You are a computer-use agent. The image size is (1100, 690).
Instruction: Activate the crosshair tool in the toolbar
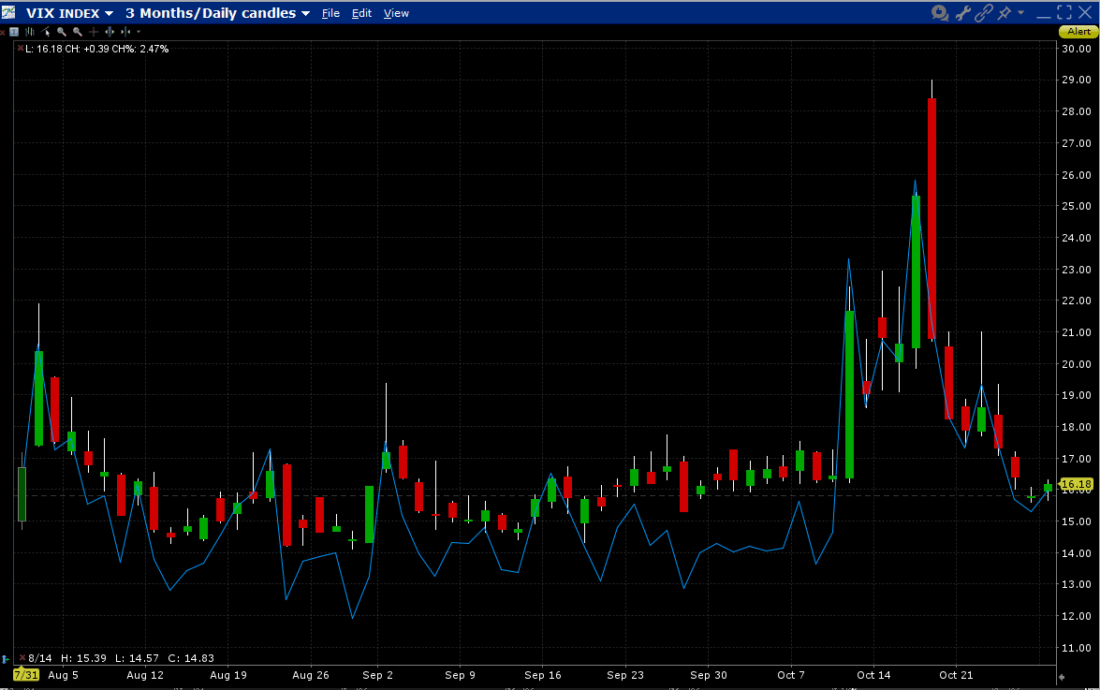point(93,32)
